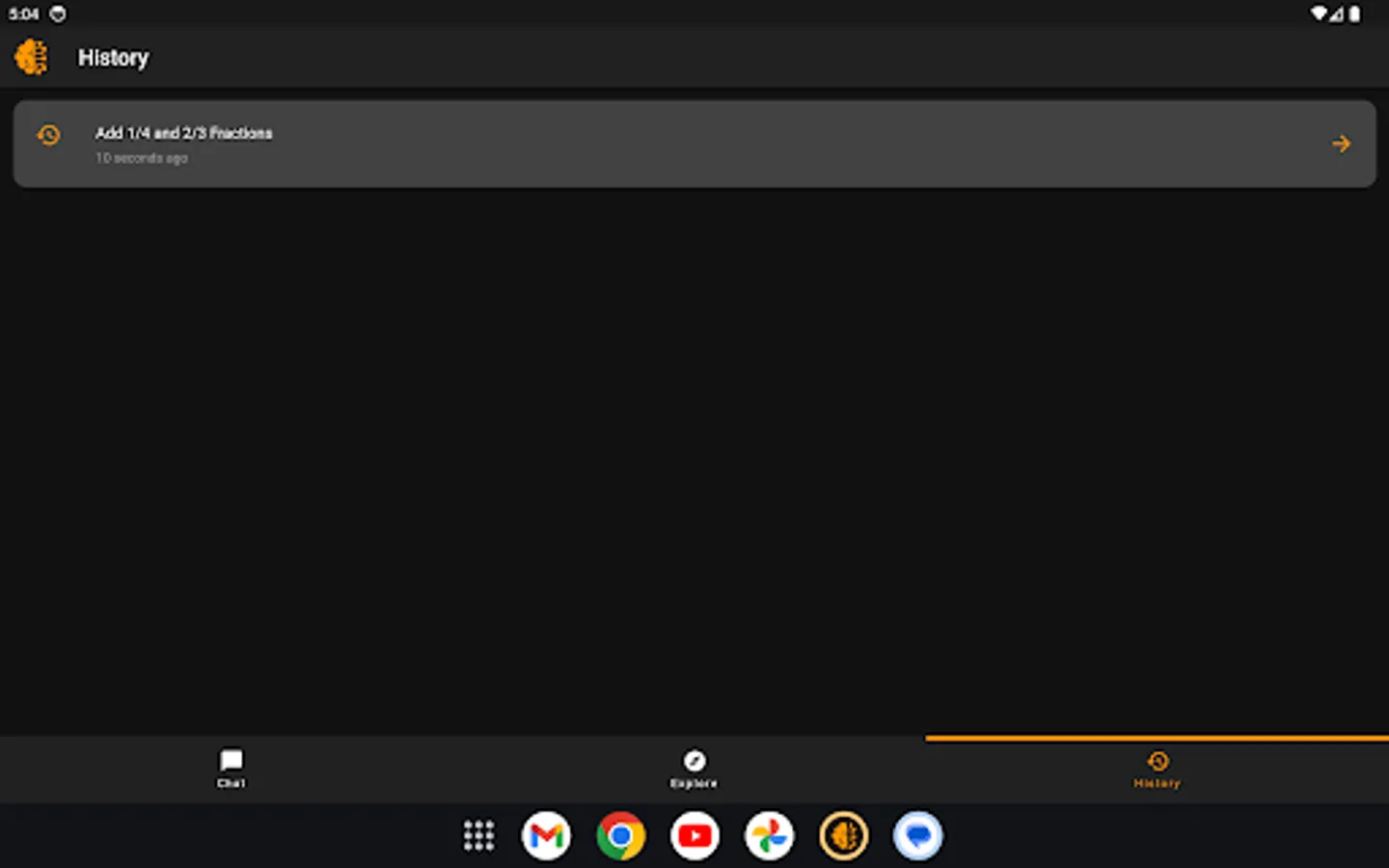
Task: Open Google Photos from the dock
Action: pos(769,835)
